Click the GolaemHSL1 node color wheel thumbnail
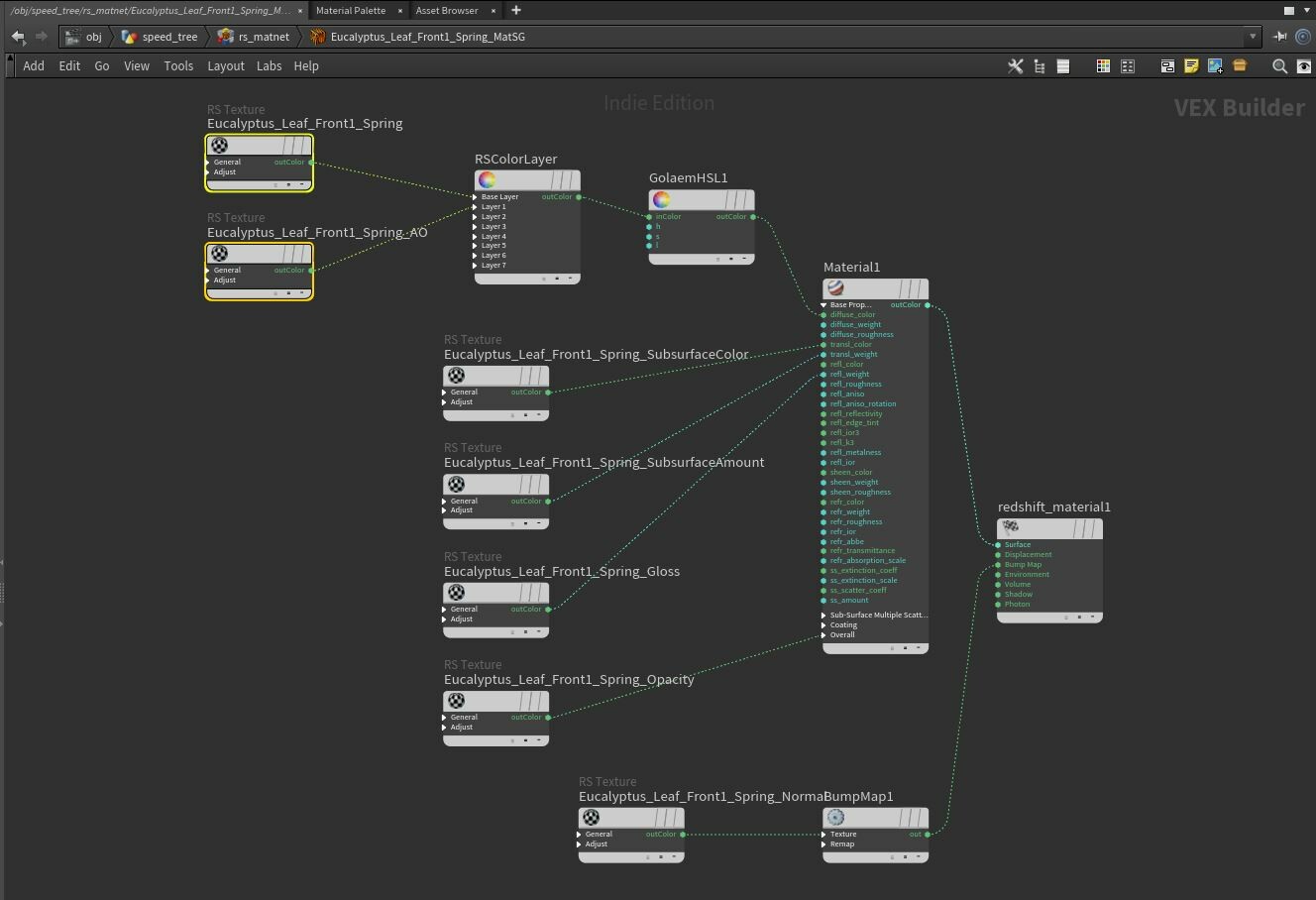 (x=662, y=199)
